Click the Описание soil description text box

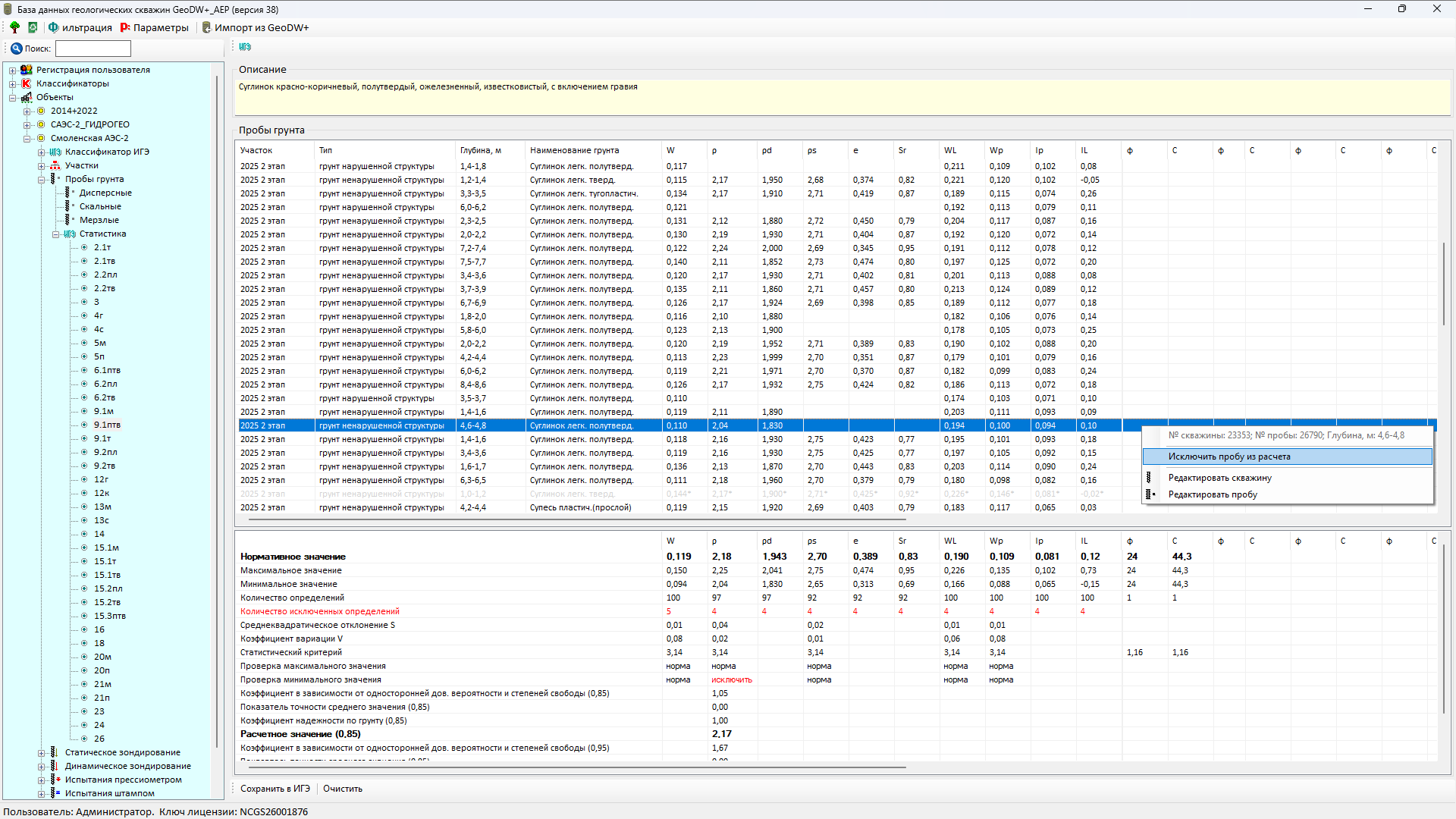click(843, 97)
